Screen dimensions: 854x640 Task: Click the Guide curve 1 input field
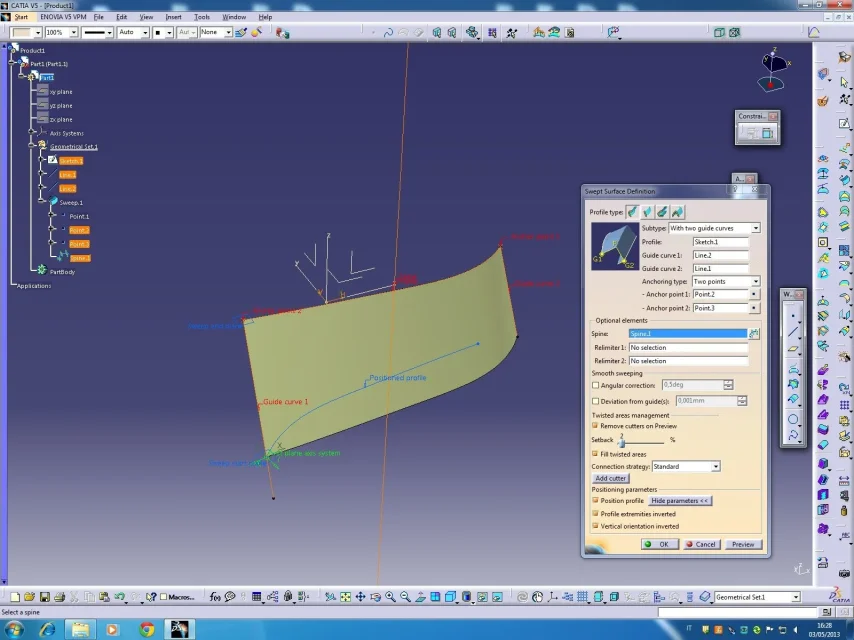click(720, 255)
